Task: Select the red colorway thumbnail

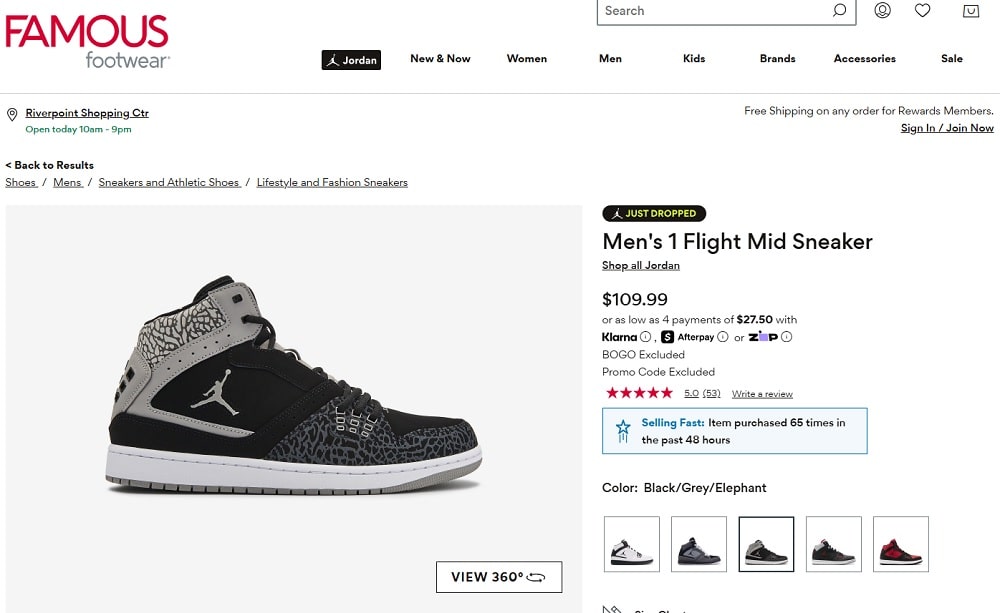Action: (900, 543)
